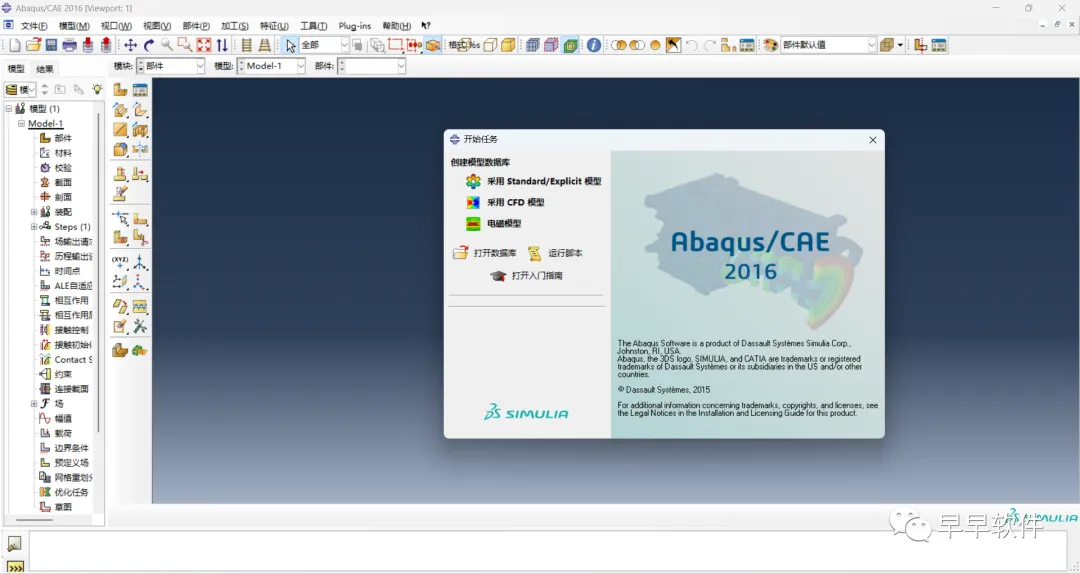
Task: Click the Print icon in toolbar
Action: pyautogui.click(x=70, y=45)
